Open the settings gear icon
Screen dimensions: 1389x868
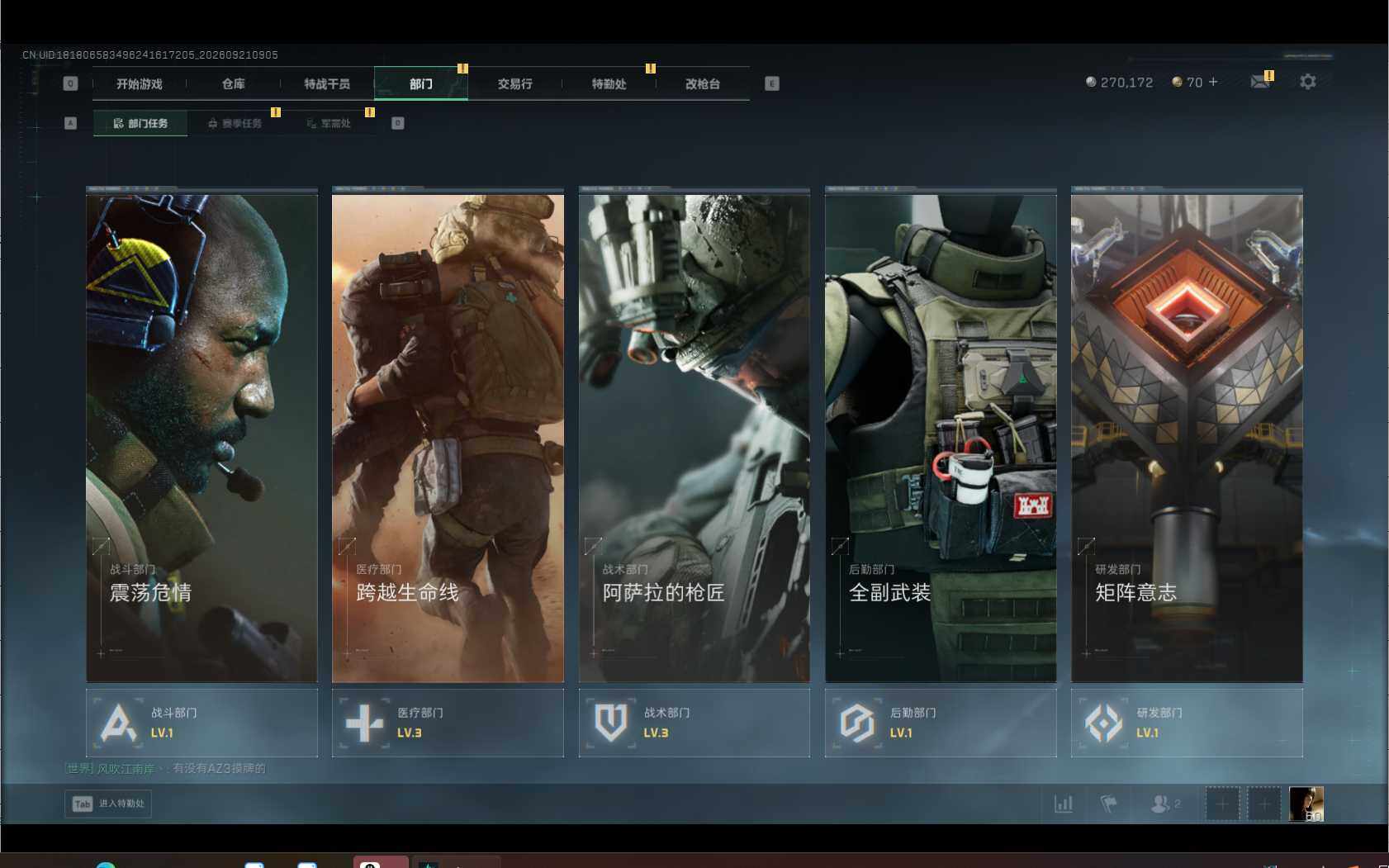point(1308,82)
